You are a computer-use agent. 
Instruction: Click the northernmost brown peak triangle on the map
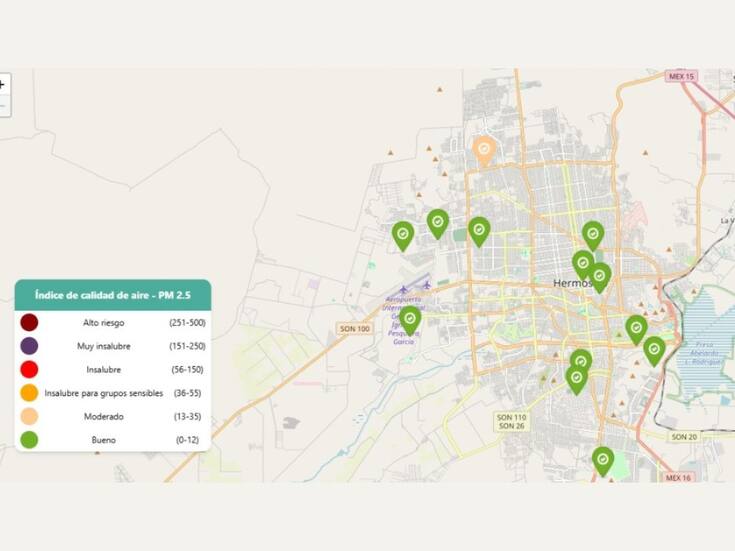[x=440, y=89]
